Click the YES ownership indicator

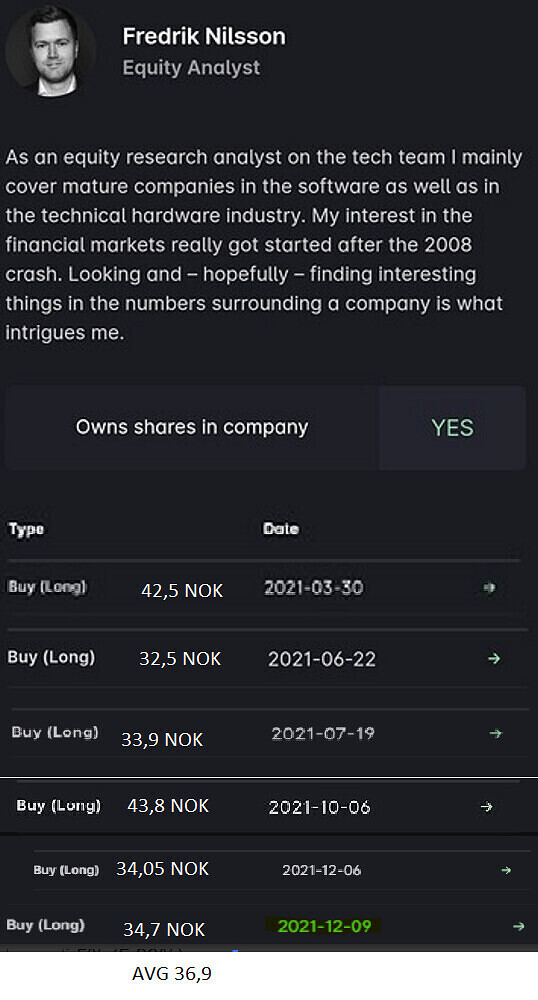[453, 427]
